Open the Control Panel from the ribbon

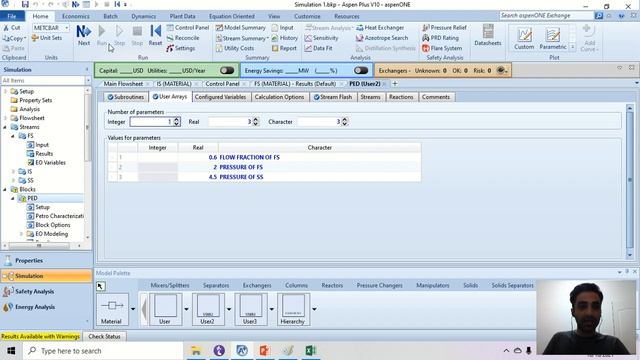[x=188, y=27]
